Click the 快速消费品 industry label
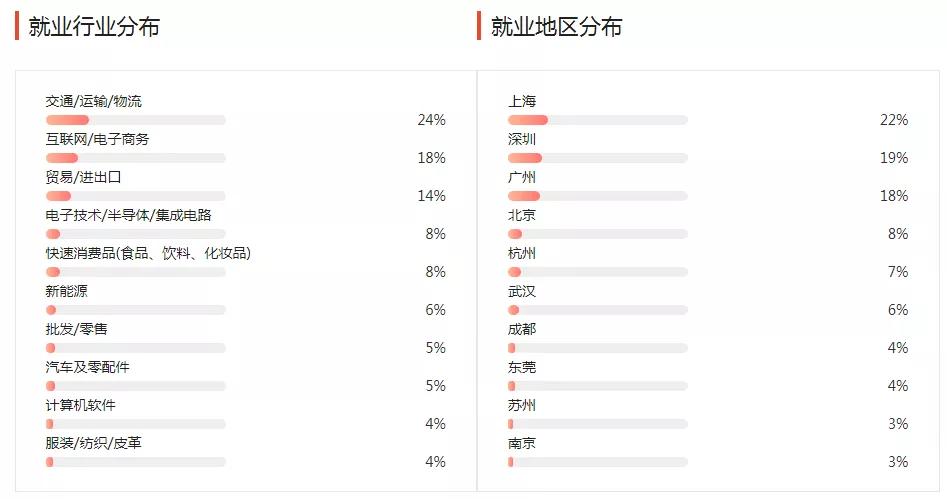The image size is (947, 499). tap(148, 253)
